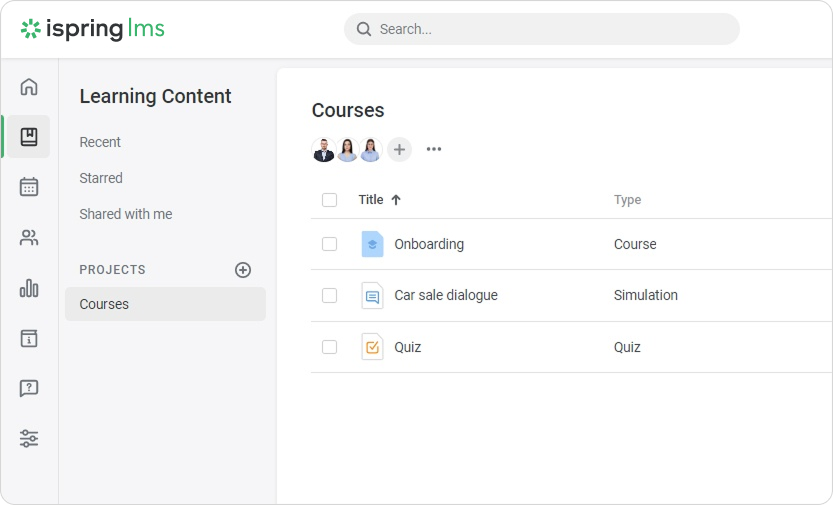Add a new project with plus icon
The height and width of the screenshot is (505, 833).
click(x=243, y=270)
